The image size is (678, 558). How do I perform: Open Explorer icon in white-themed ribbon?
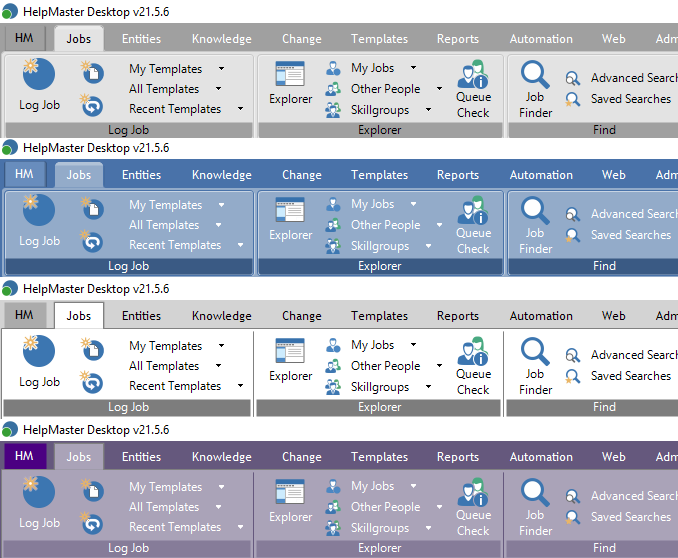(x=290, y=351)
